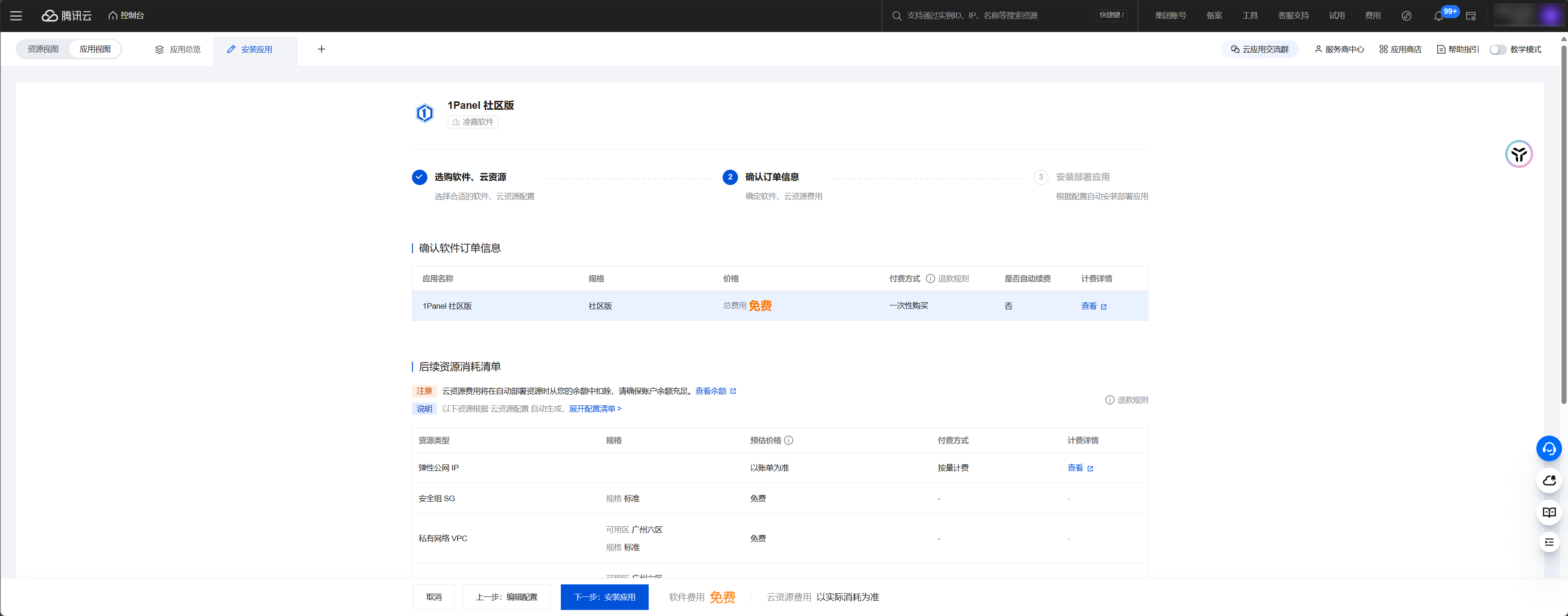Image resolution: width=1568 pixels, height=616 pixels.
Task: Expand the configuration list via 展开配置清单
Action: (x=595, y=409)
